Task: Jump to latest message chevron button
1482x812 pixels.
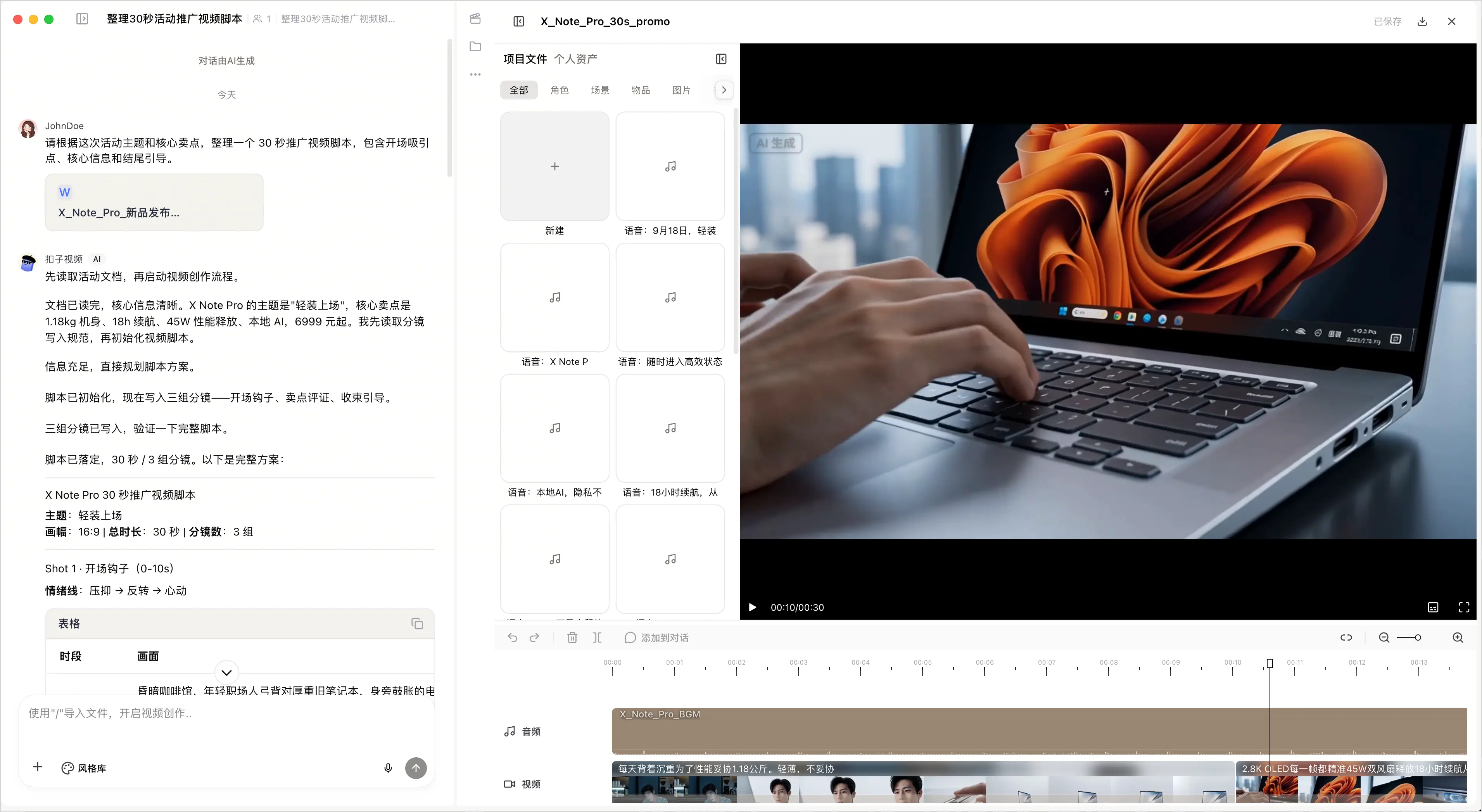Action: click(227, 672)
